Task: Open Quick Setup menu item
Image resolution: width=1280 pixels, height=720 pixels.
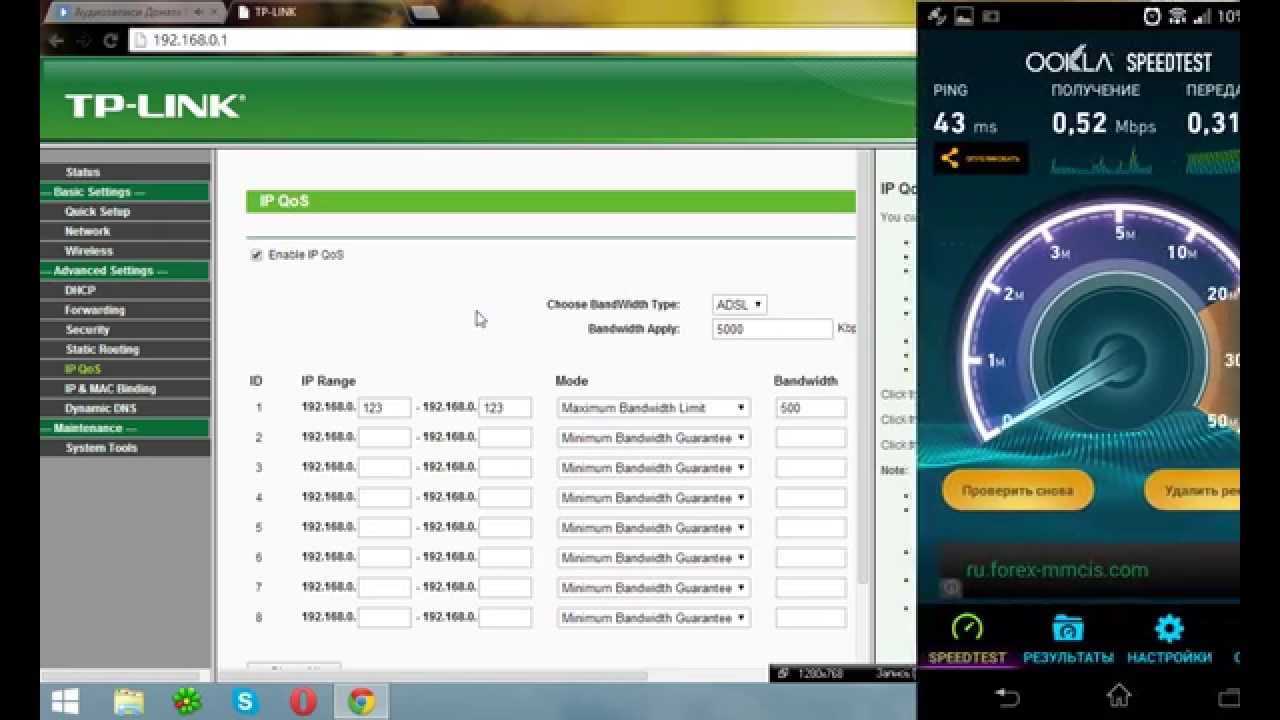Action: click(x=97, y=212)
